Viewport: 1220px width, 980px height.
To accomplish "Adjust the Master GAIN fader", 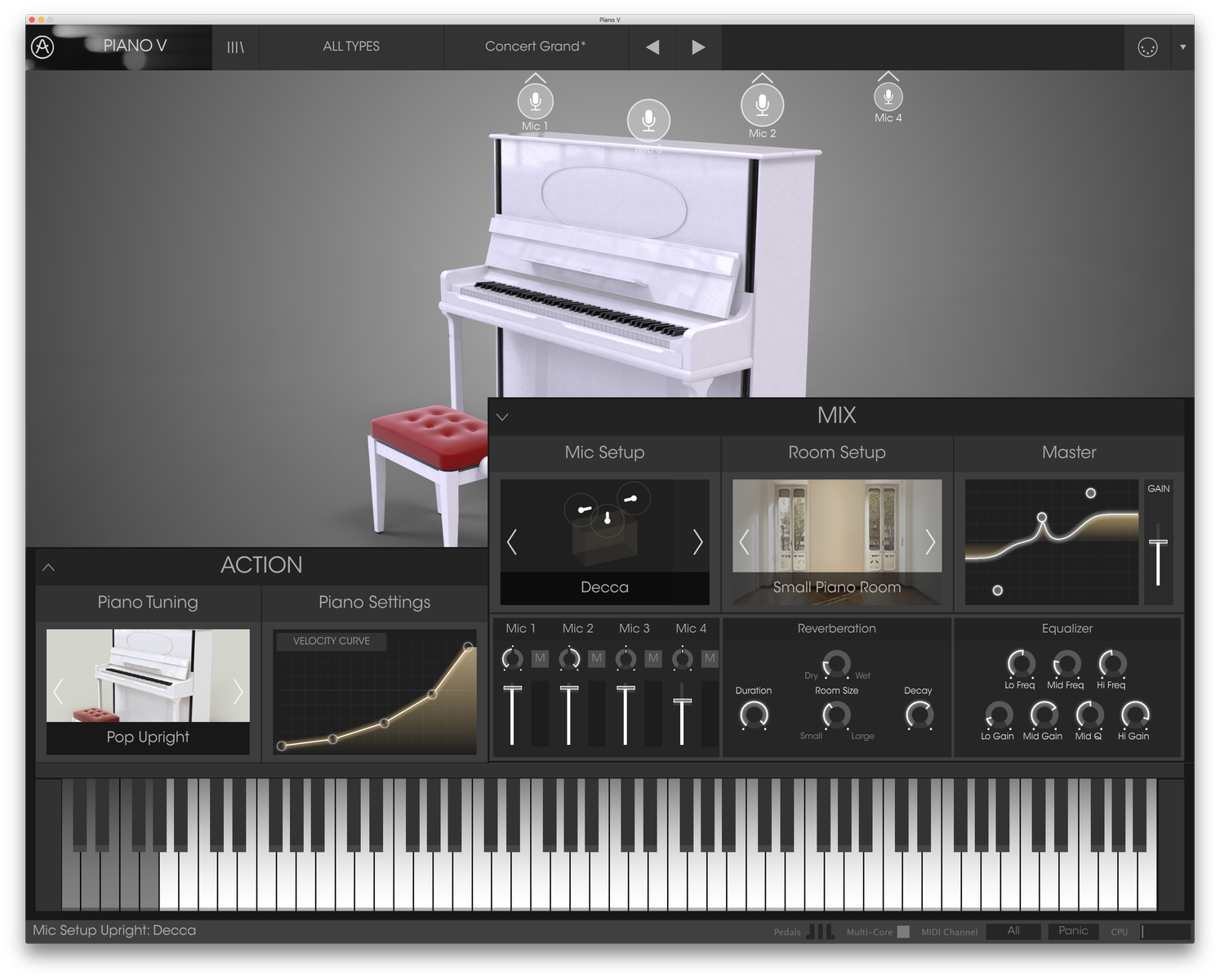I will pos(1159,543).
